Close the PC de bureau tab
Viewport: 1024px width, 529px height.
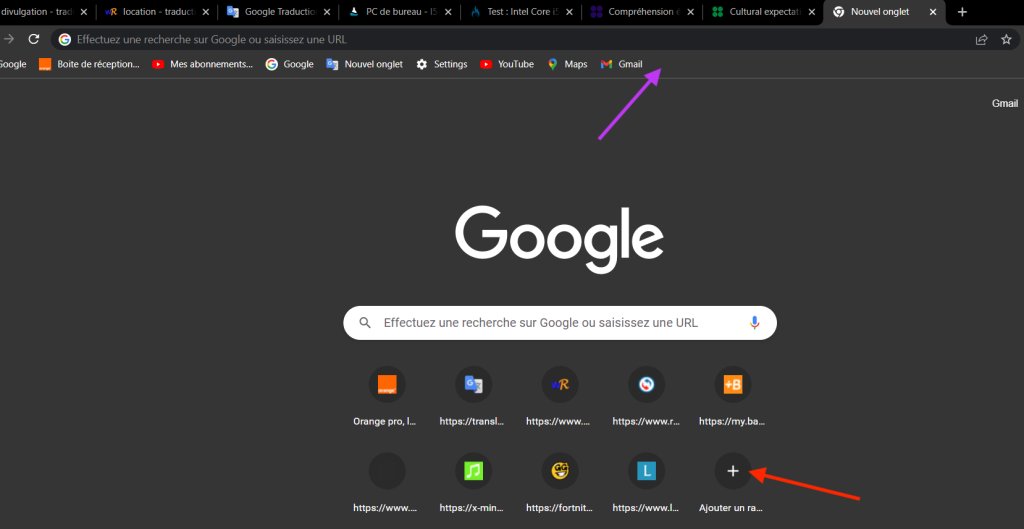pos(448,12)
